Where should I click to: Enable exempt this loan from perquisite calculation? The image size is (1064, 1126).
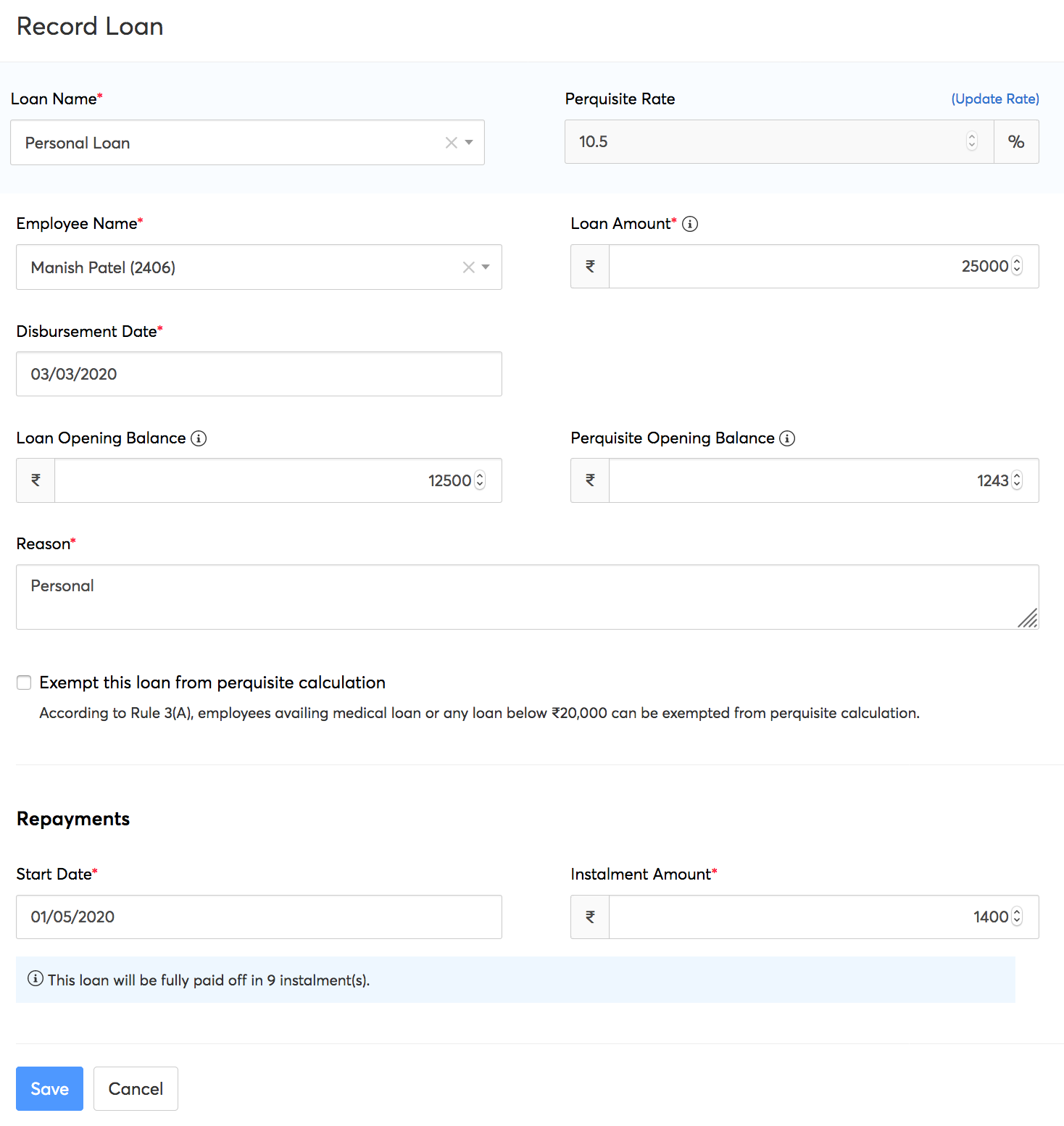(24, 682)
